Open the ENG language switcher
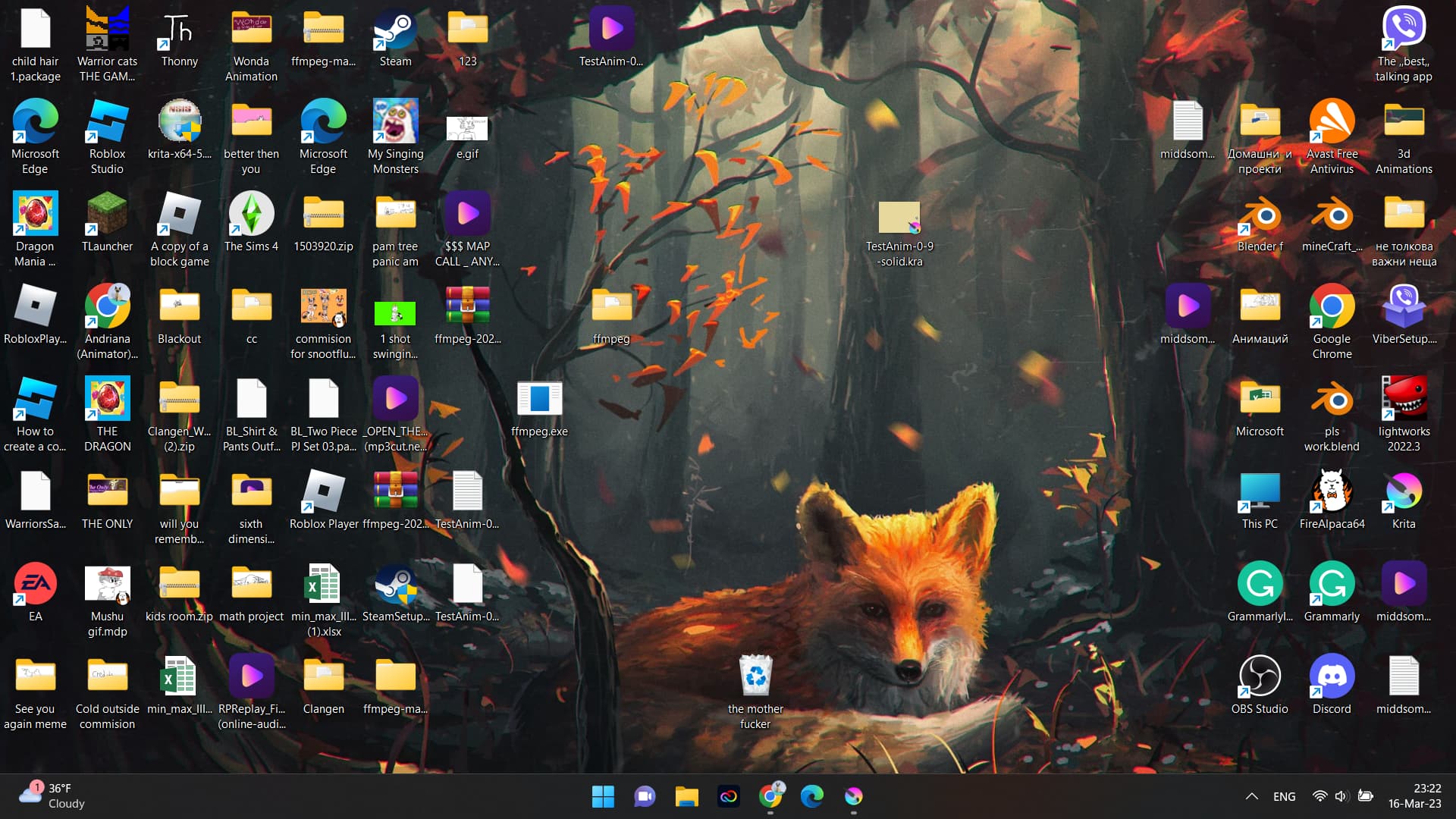The height and width of the screenshot is (819, 1456). click(1284, 796)
